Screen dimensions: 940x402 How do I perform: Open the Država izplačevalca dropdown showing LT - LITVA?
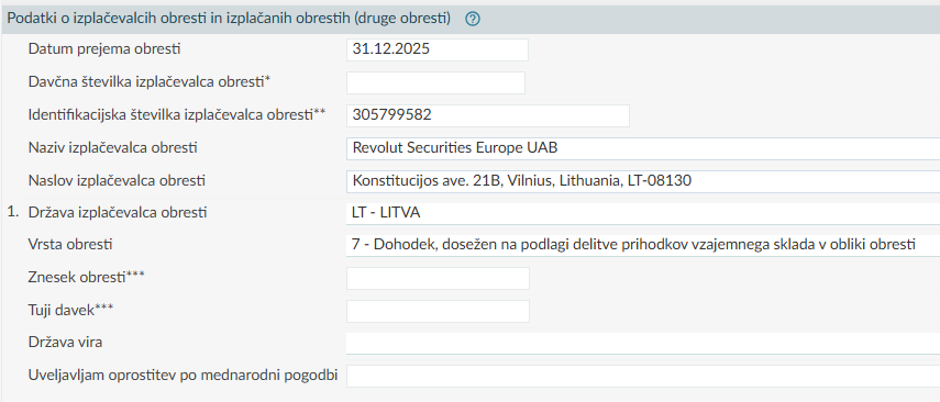tap(642, 213)
